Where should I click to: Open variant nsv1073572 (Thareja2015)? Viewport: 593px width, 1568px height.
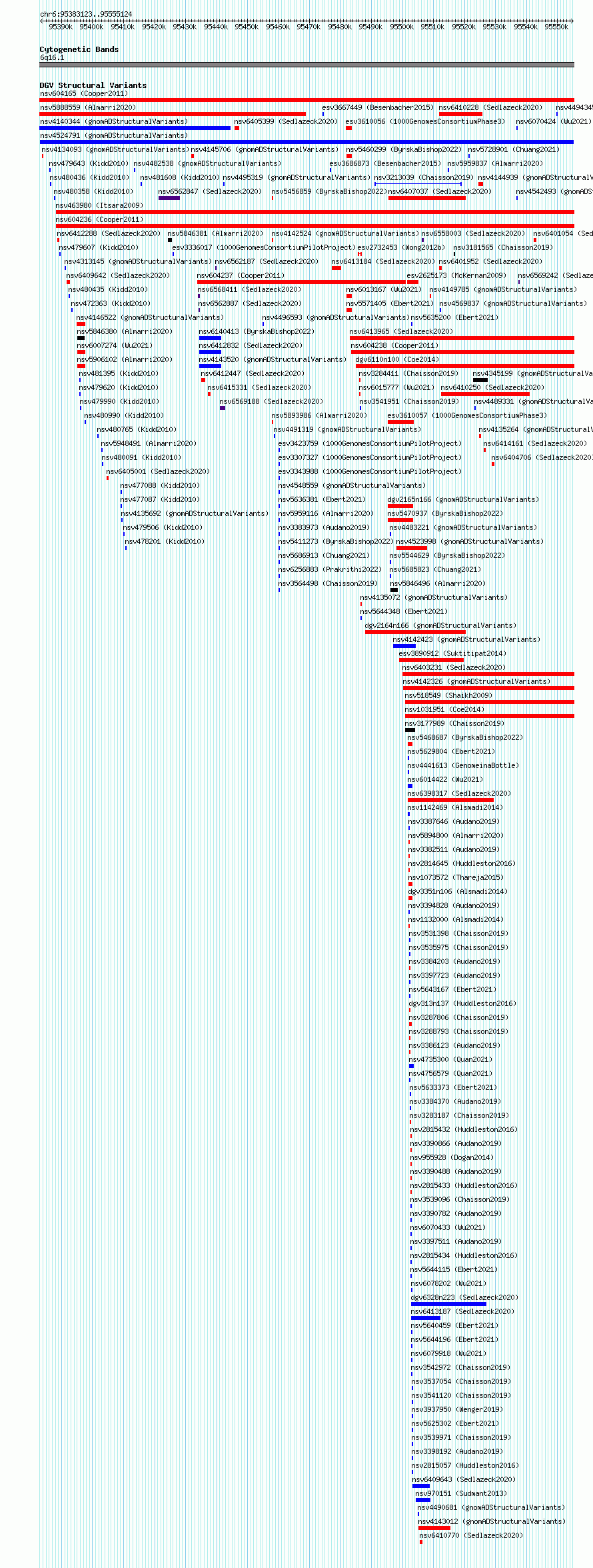pyautogui.click(x=456, y=877)
